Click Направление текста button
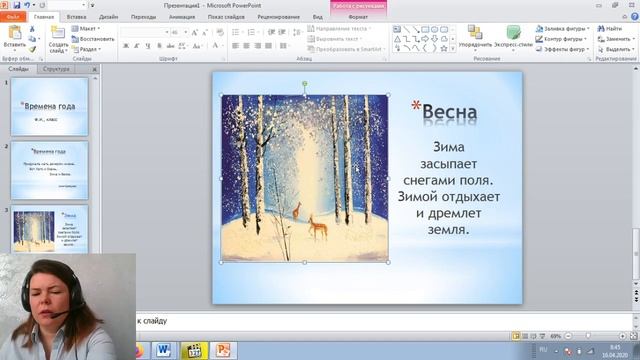 coord(339,29)
